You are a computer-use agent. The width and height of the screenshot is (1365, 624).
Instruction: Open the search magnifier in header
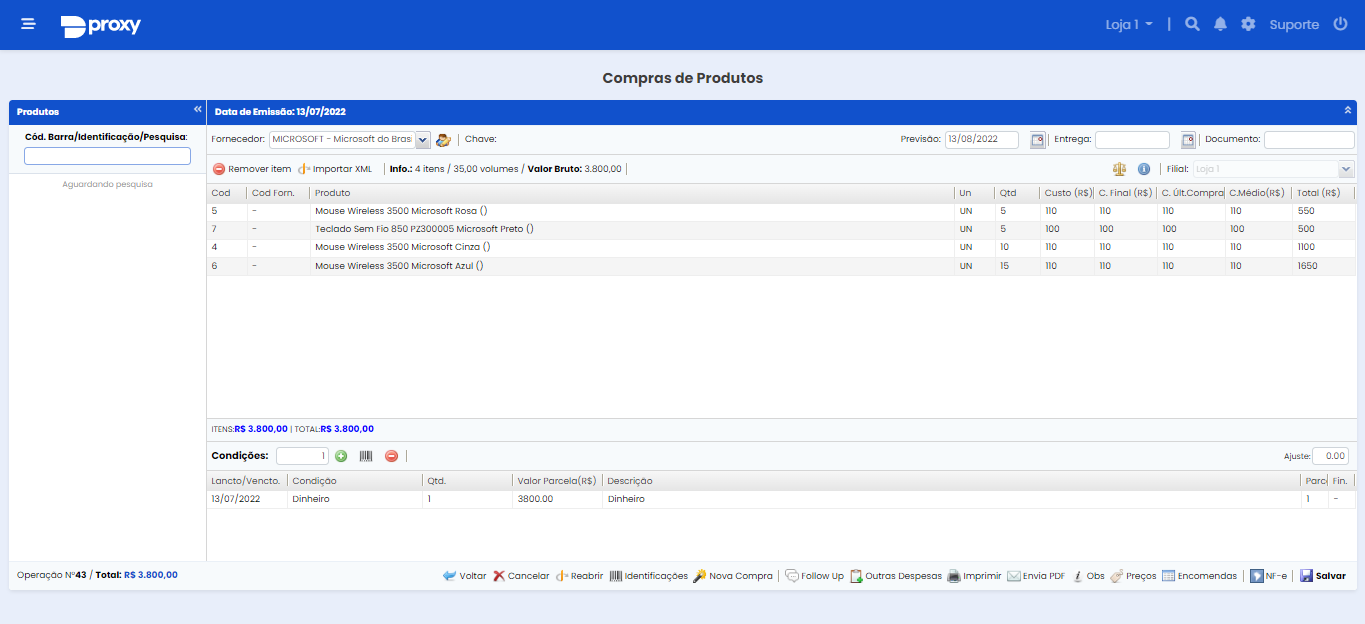click(1192, 24)
